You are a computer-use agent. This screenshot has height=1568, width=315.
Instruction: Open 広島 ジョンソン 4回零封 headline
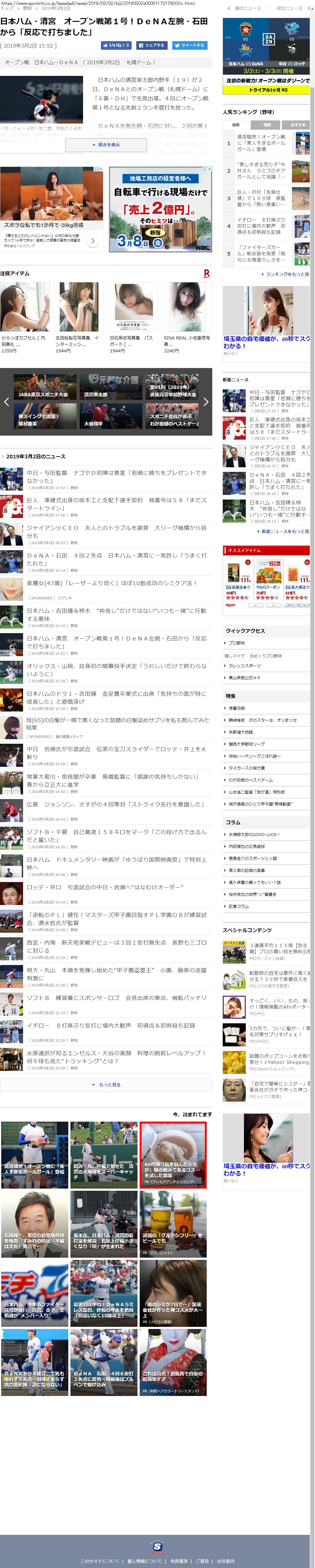(115, 805)
